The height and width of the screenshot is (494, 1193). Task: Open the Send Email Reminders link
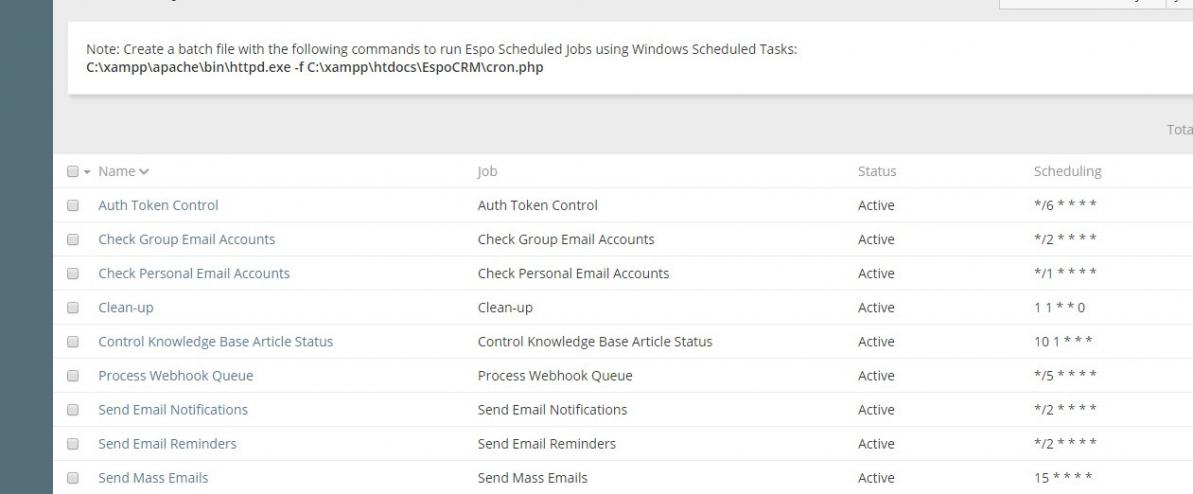click(167, 443)
